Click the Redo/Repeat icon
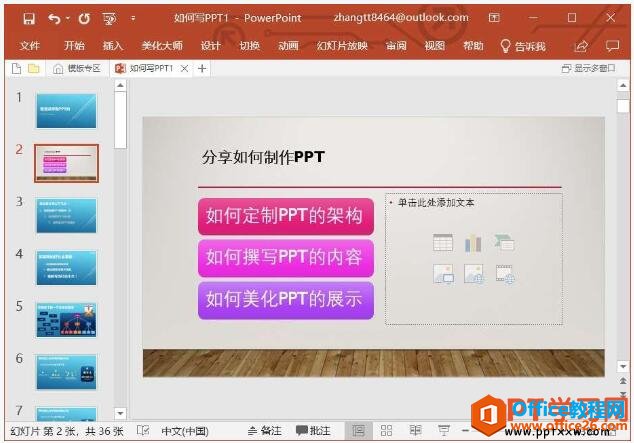634x443 pixels. 84,19
